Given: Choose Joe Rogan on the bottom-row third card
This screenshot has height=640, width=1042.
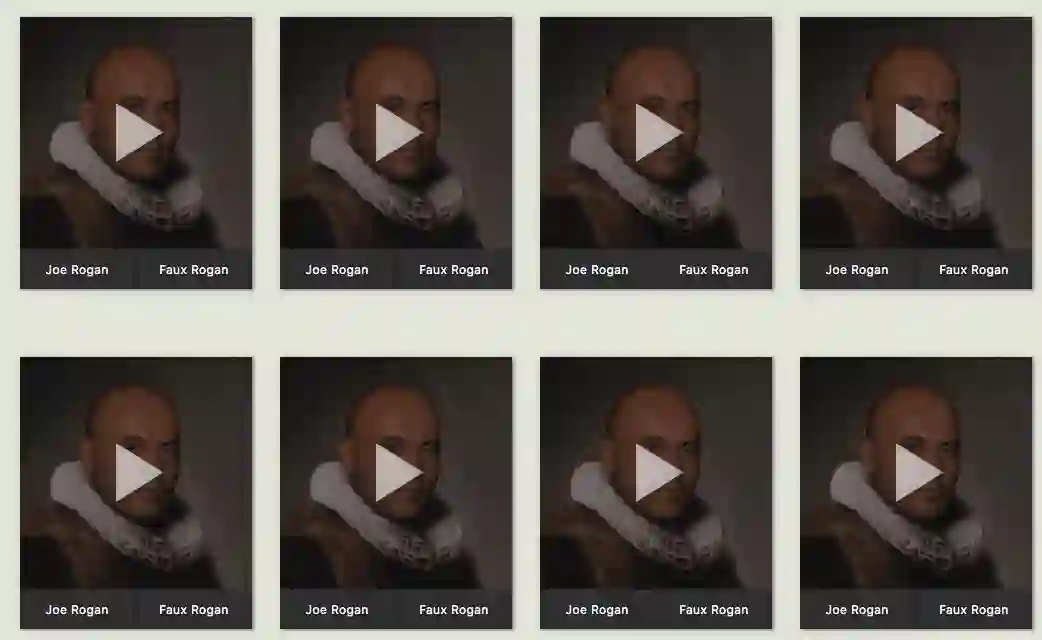Looking at the screenshot, I should pos(597,609).
